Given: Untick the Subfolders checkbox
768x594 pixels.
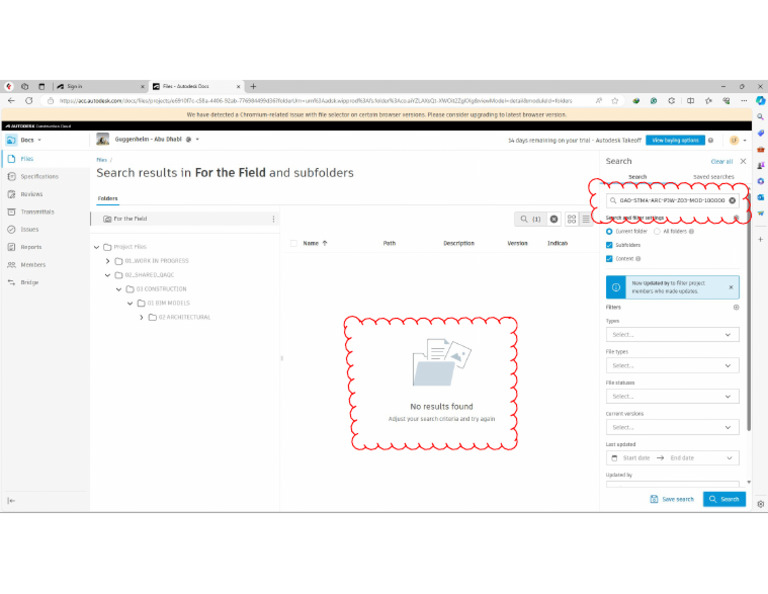Looking at the screenshot, I should pos(609,245).
